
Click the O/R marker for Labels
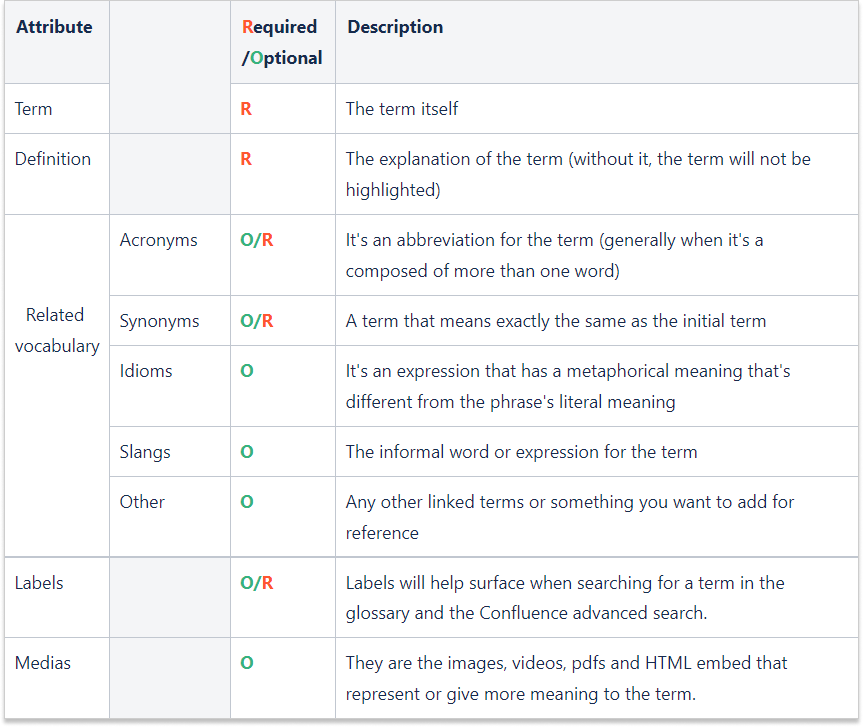click(257, 583)
